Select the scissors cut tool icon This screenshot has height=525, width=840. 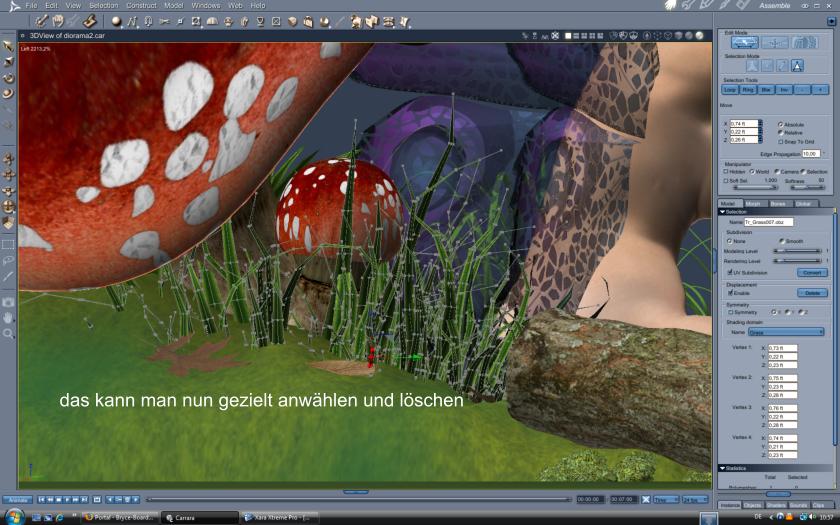164,21
